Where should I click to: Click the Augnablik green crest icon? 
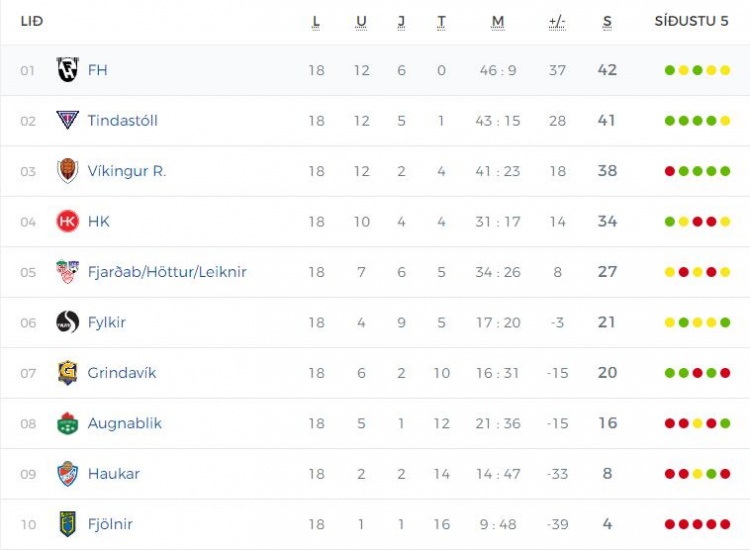(x=67, y=423)
